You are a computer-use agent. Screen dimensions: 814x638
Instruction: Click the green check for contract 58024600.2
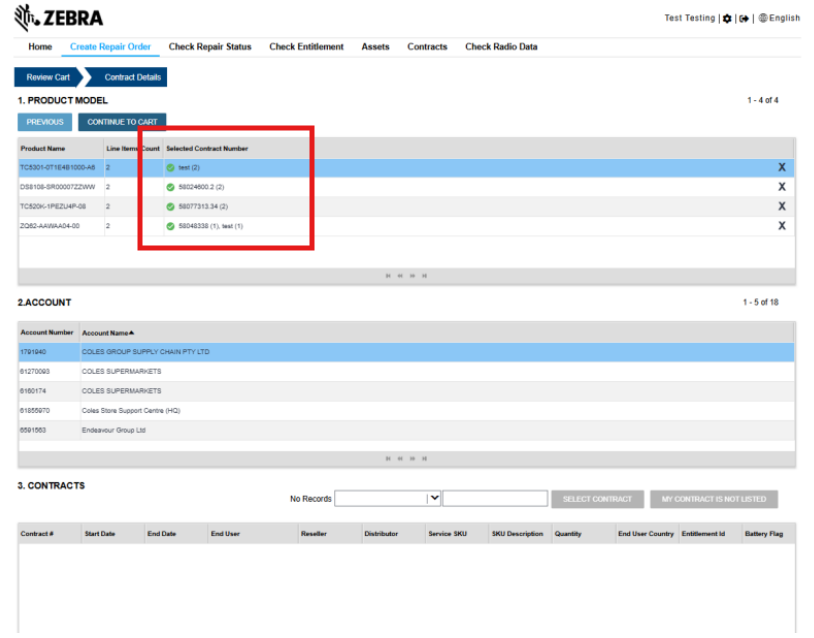click(x=170, y=187)
